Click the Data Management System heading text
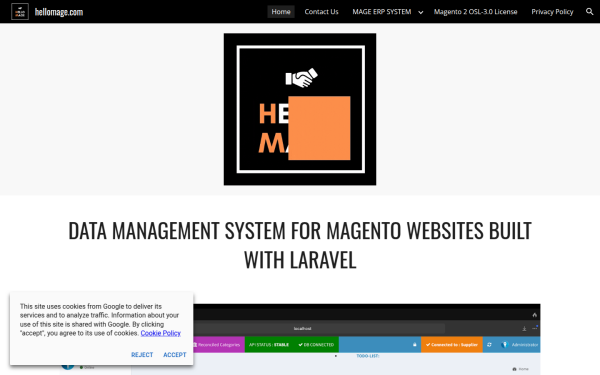 tap(300, 245)
